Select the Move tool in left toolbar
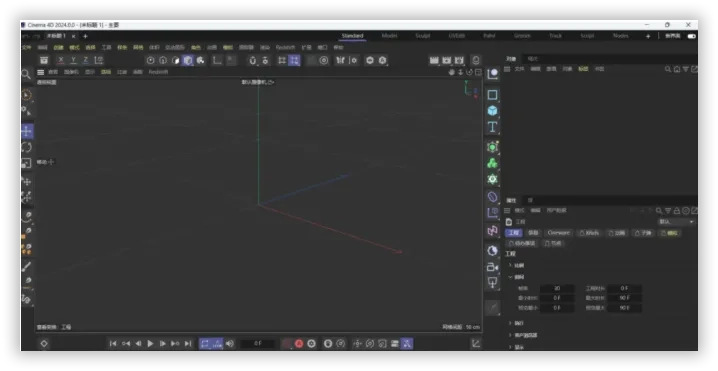 click(x=27, y=131)
